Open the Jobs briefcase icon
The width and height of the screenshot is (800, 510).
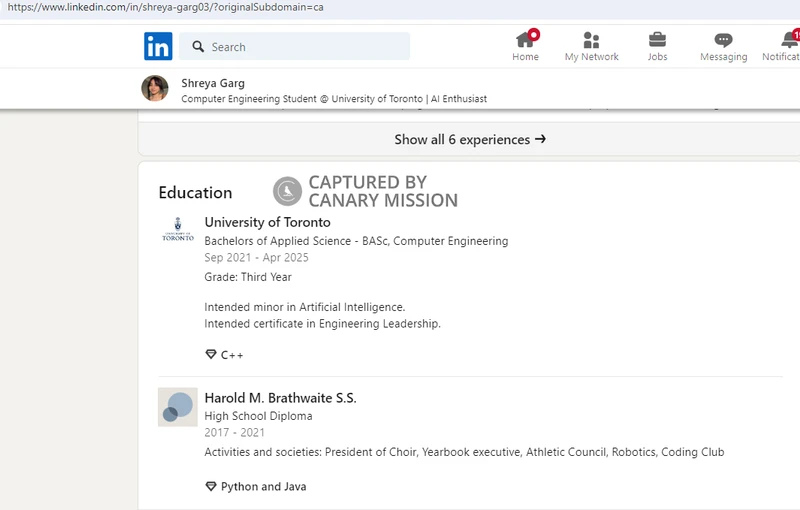pyautogui.click(x=657, y=40)
